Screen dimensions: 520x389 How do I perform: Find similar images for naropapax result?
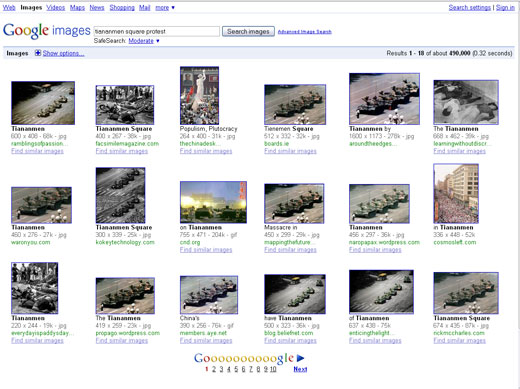pyautogui.click(x=375, y=250)
